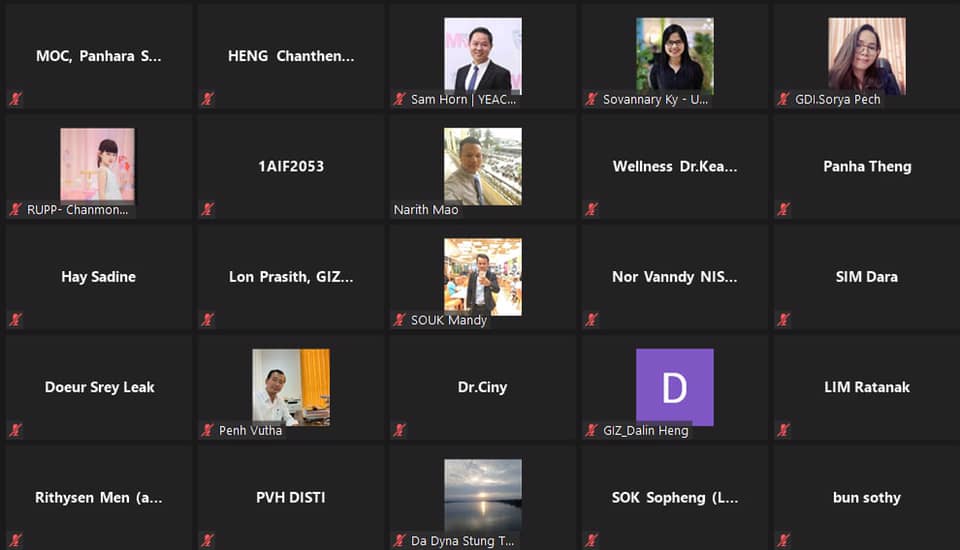Click muted mic icon on bun sothy tile

784,540
